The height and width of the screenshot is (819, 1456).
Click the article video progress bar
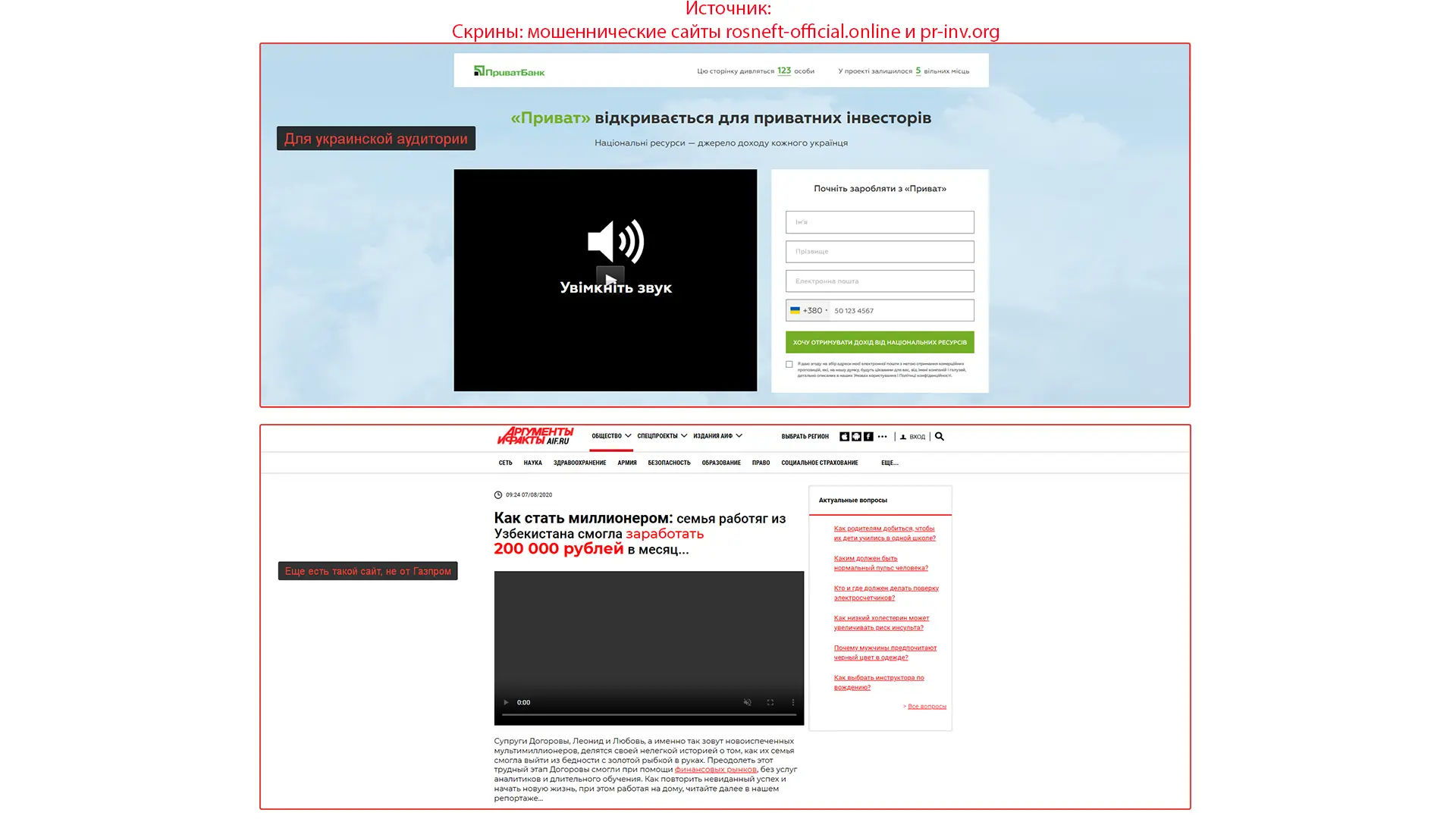[x=649, y=714]
